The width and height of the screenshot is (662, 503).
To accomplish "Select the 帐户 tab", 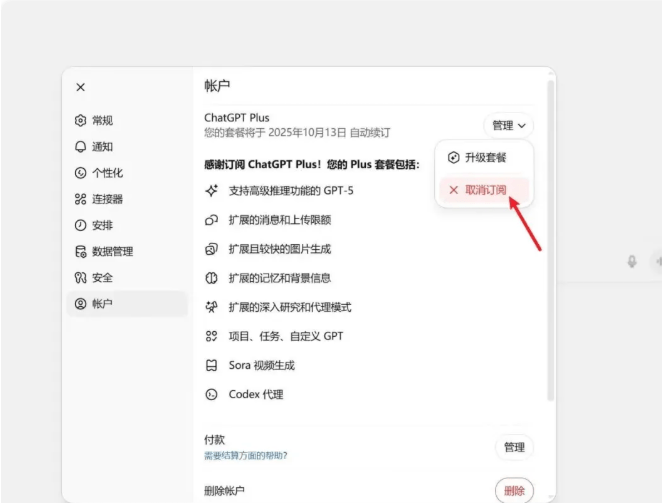I will [x=127, y=304].
